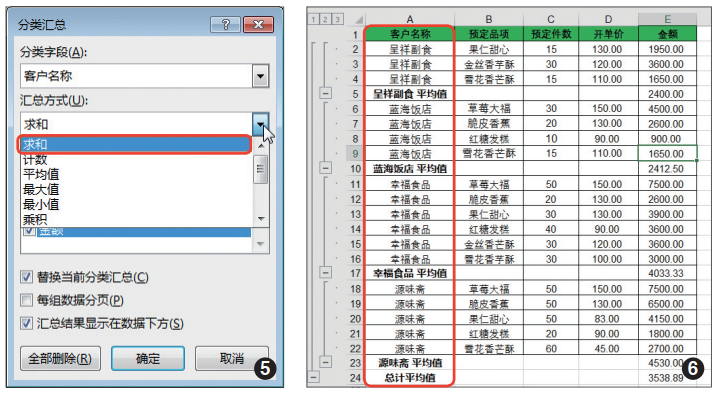Switch to outline level 3
This screenshot has width=719, height=397.
point(337,19)
